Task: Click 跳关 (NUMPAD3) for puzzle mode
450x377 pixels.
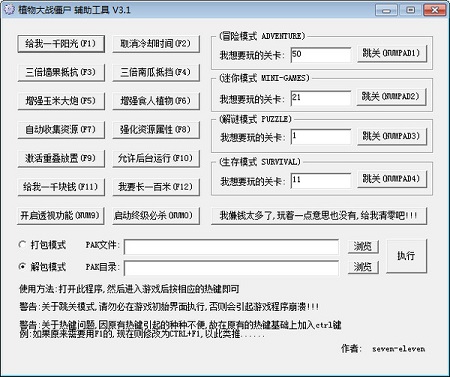Action: coord(392,136)
